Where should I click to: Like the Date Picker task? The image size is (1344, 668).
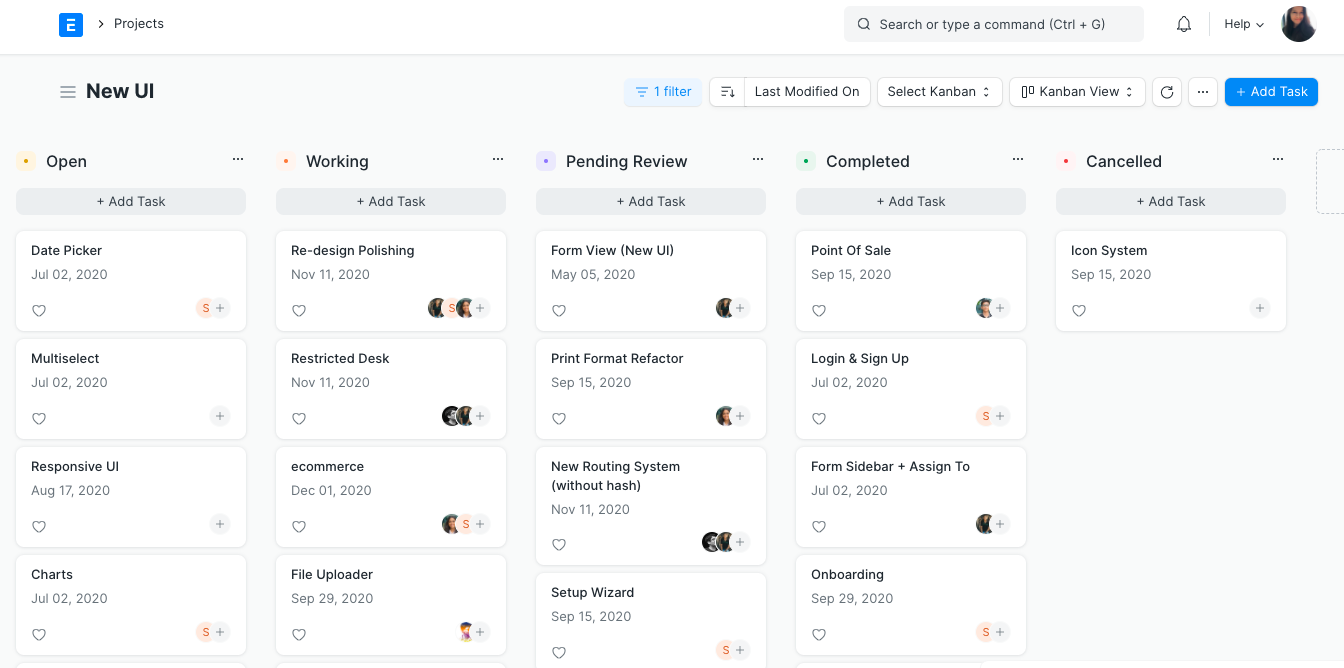click(39, 311)
